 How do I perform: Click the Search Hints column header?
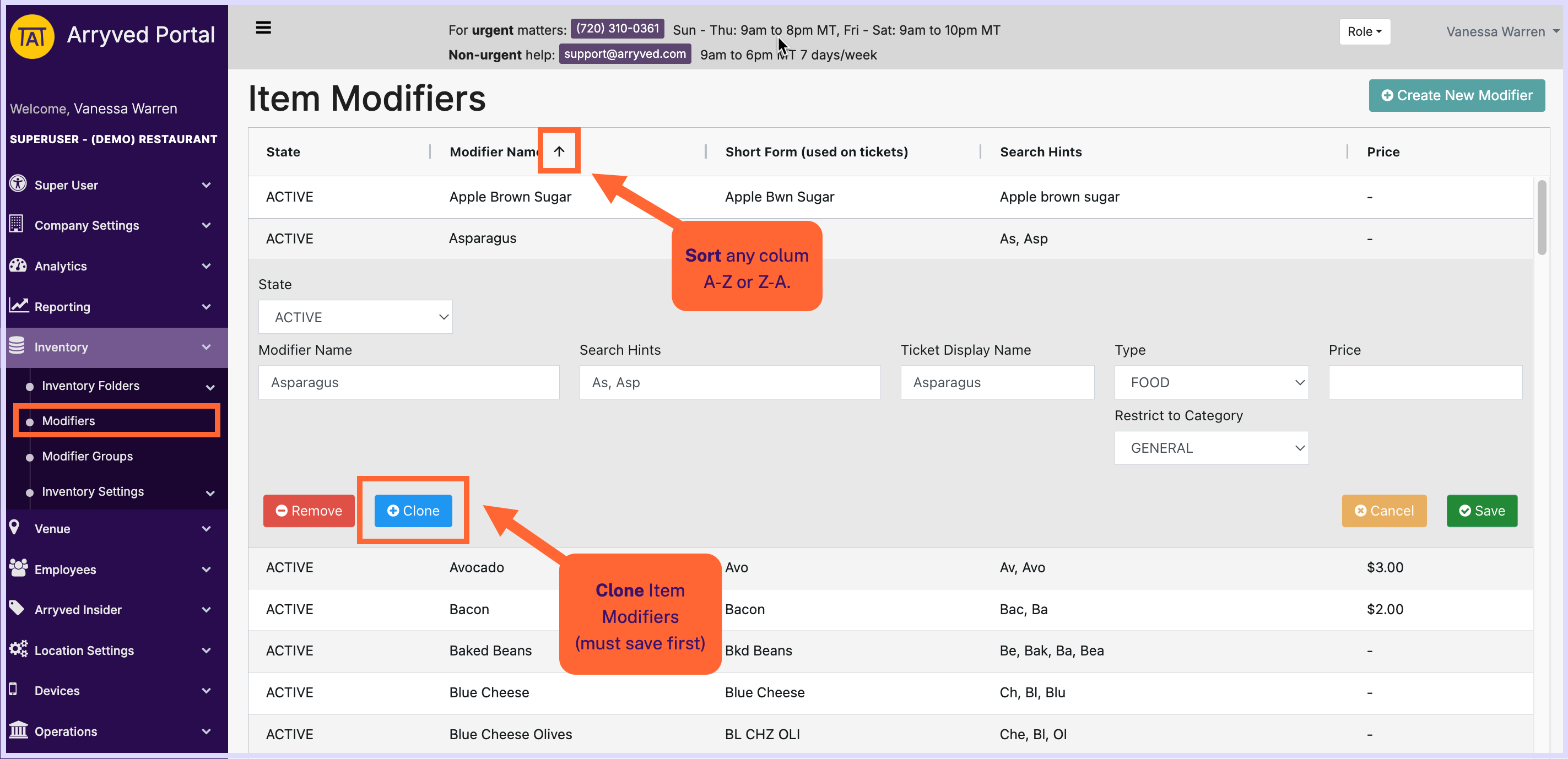1040,151
